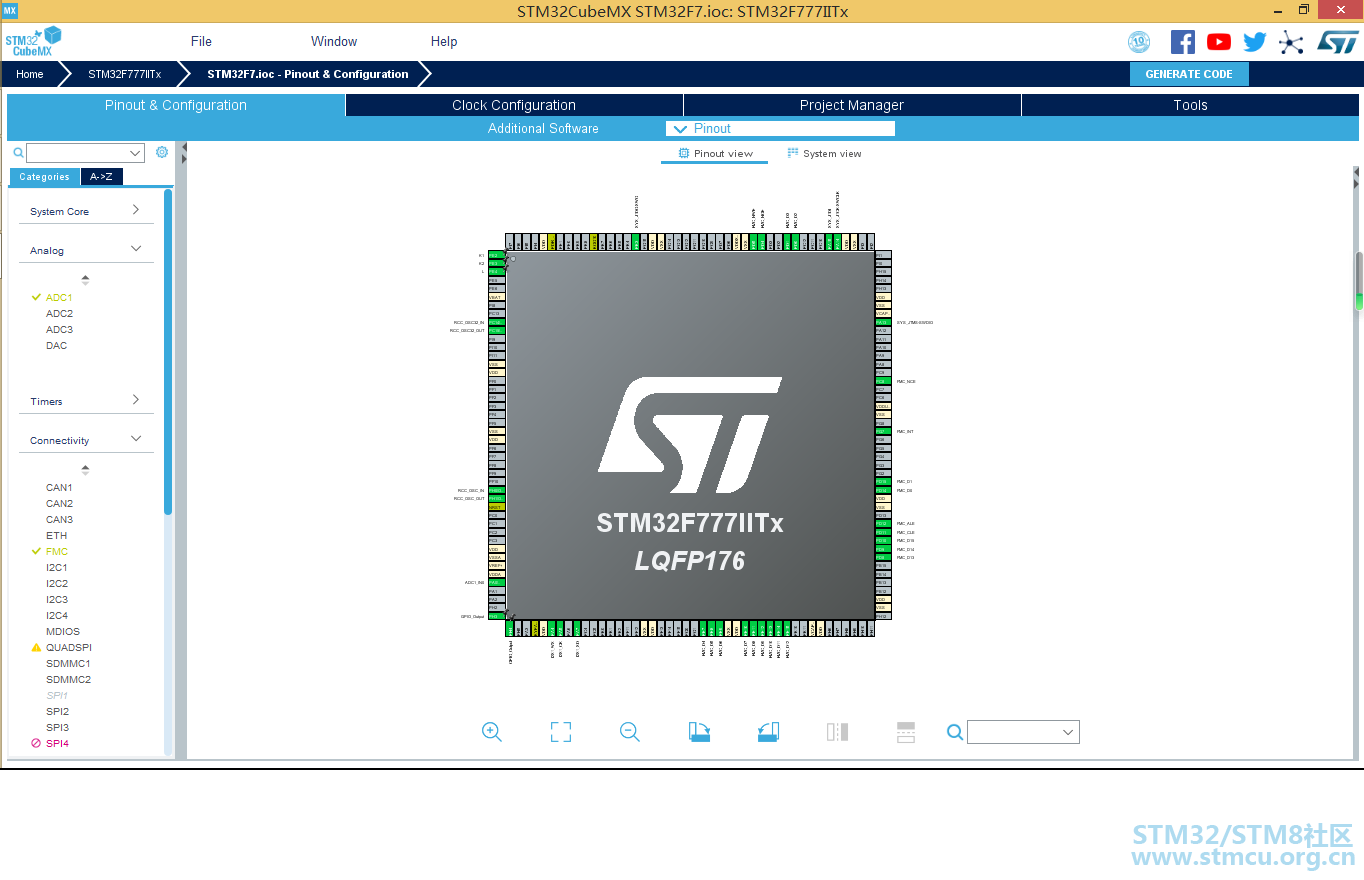
Task: Rotate the chip clockwise
Action: [x=699, y=732]
